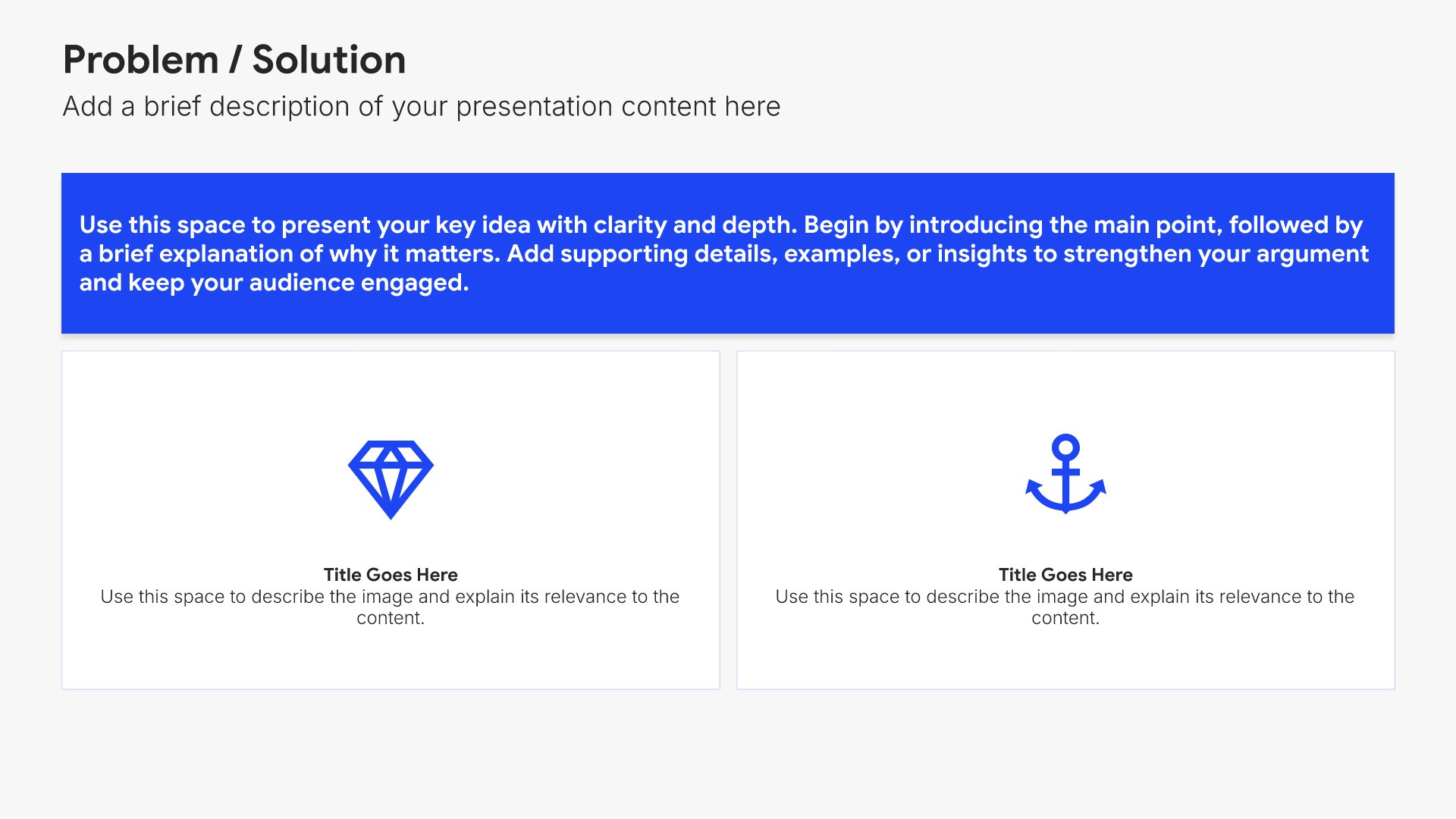1456x819 pixels.
Task: Click the phrase 'and keep your audience engaged.'
Action: [x=274, y=283]
